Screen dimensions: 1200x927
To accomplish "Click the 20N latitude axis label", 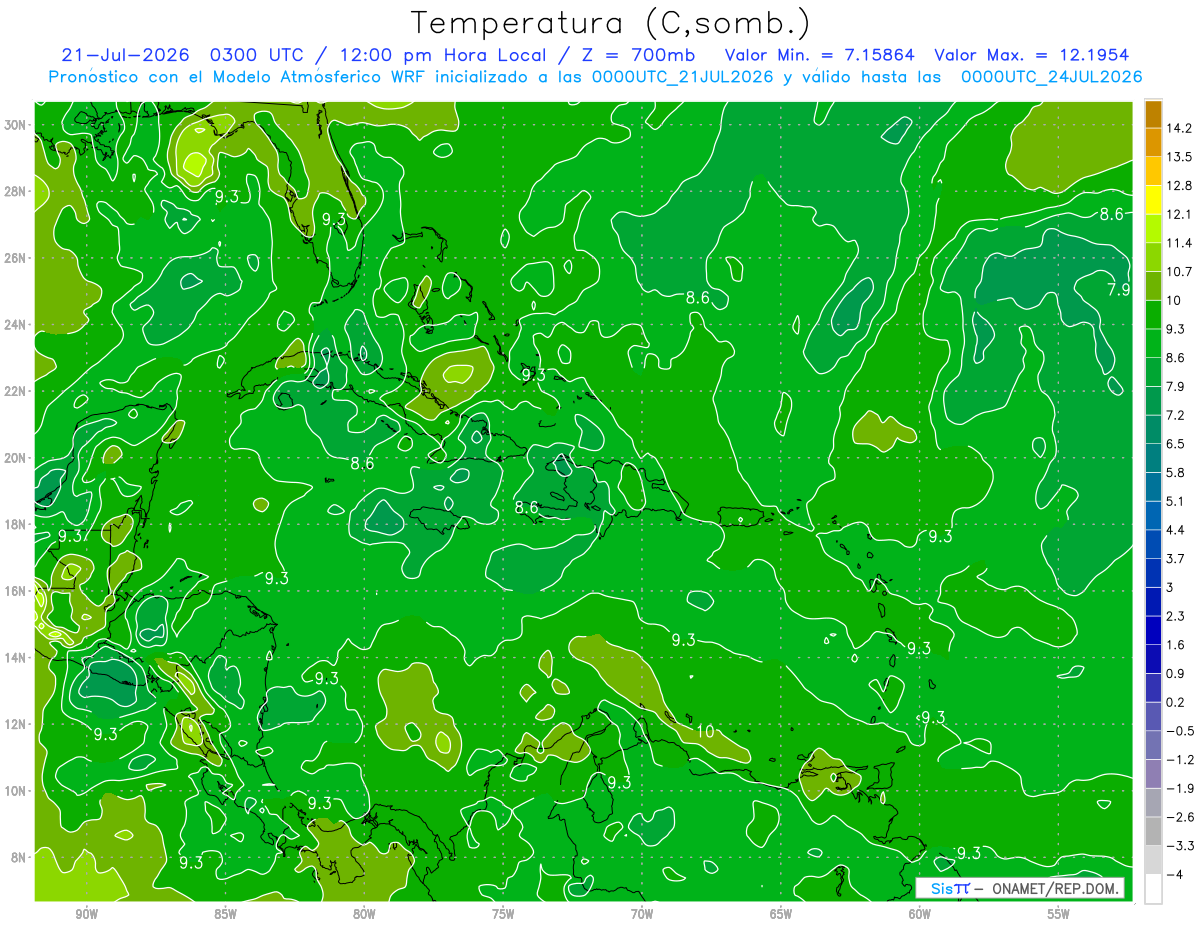I will click(17, 457).
